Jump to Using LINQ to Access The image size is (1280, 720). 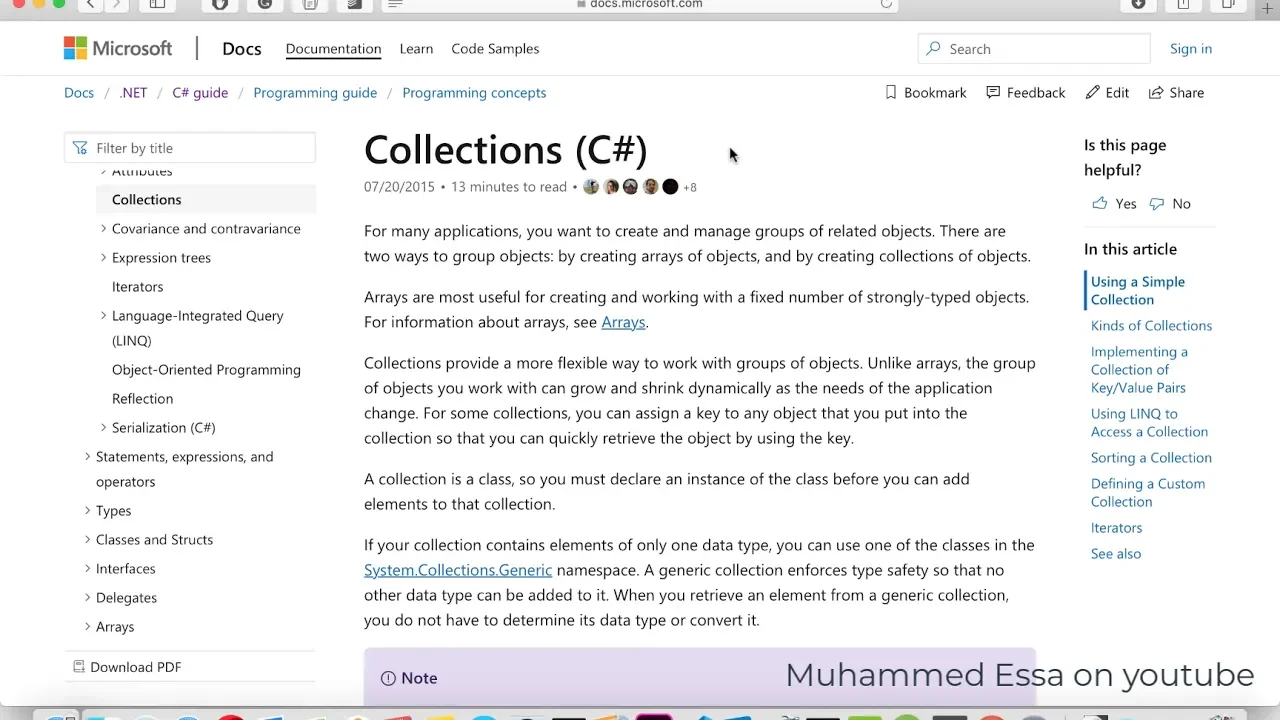1149,422
